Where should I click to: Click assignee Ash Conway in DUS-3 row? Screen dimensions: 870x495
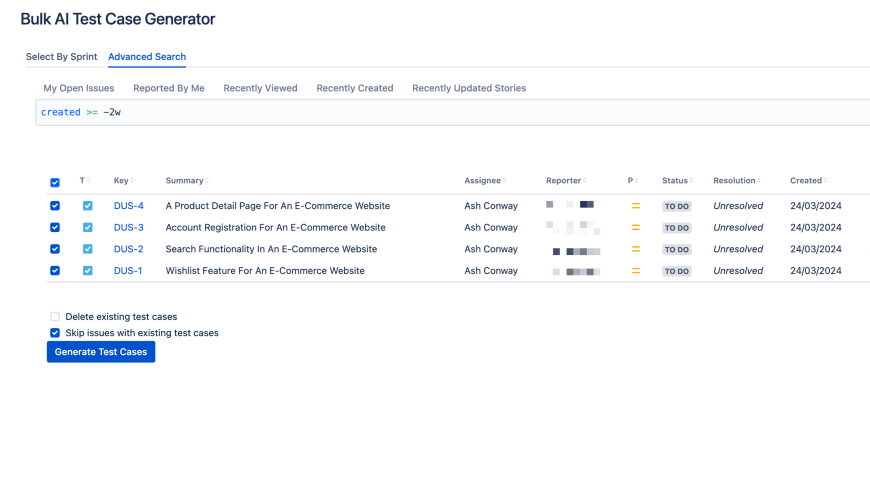(x=491, y=228)
